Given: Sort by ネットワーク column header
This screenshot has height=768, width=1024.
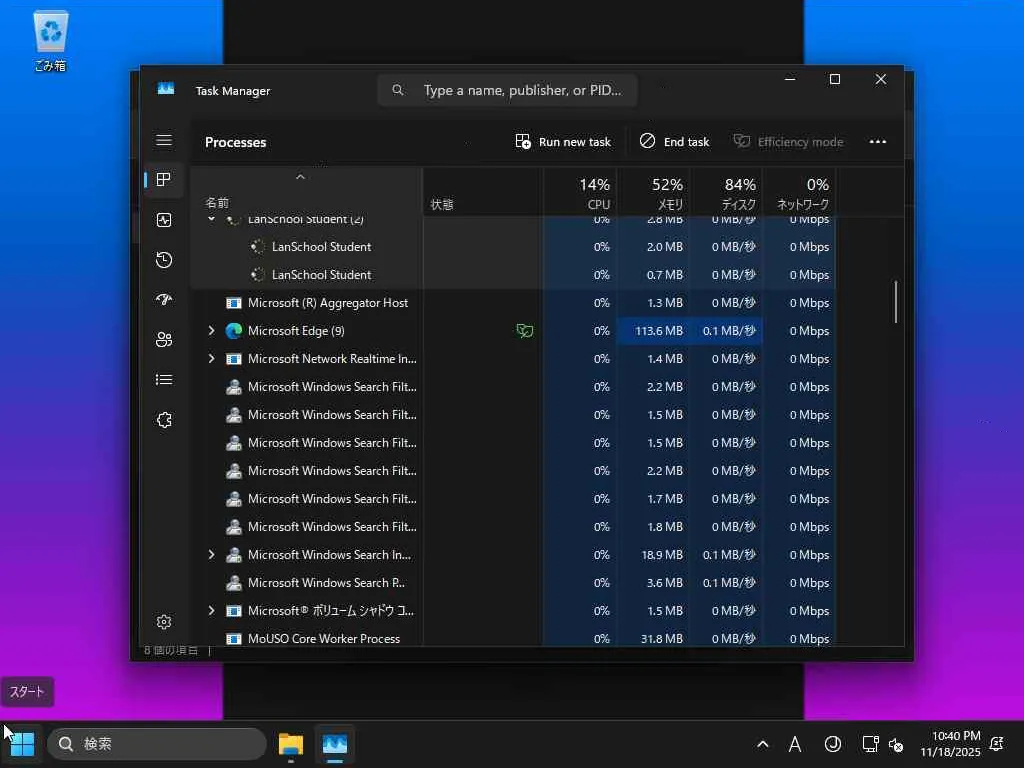Looking at the screenshot, I should point(799,194).
